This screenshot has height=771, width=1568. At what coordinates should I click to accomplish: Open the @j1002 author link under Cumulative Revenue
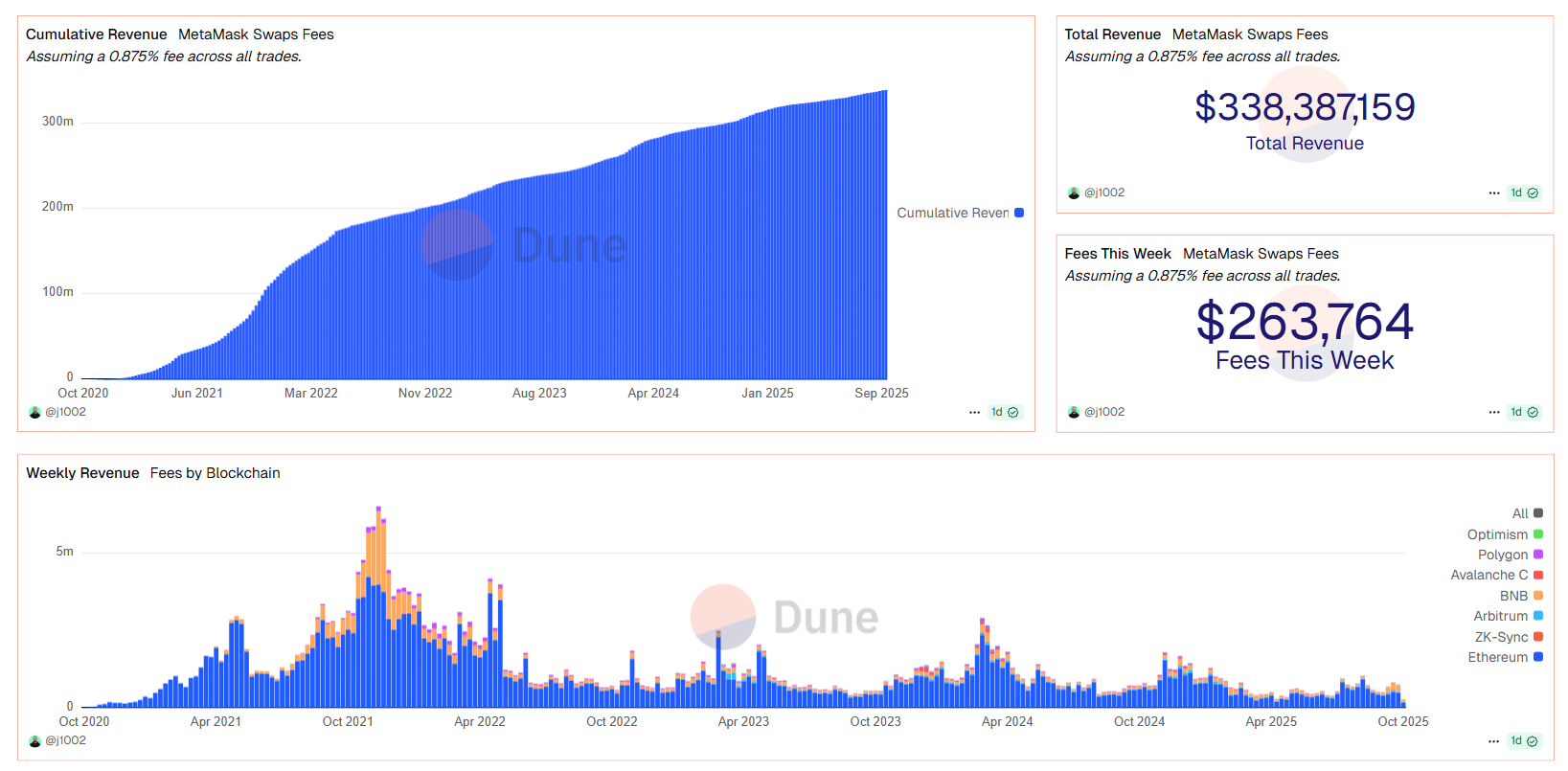click(66, 413)
